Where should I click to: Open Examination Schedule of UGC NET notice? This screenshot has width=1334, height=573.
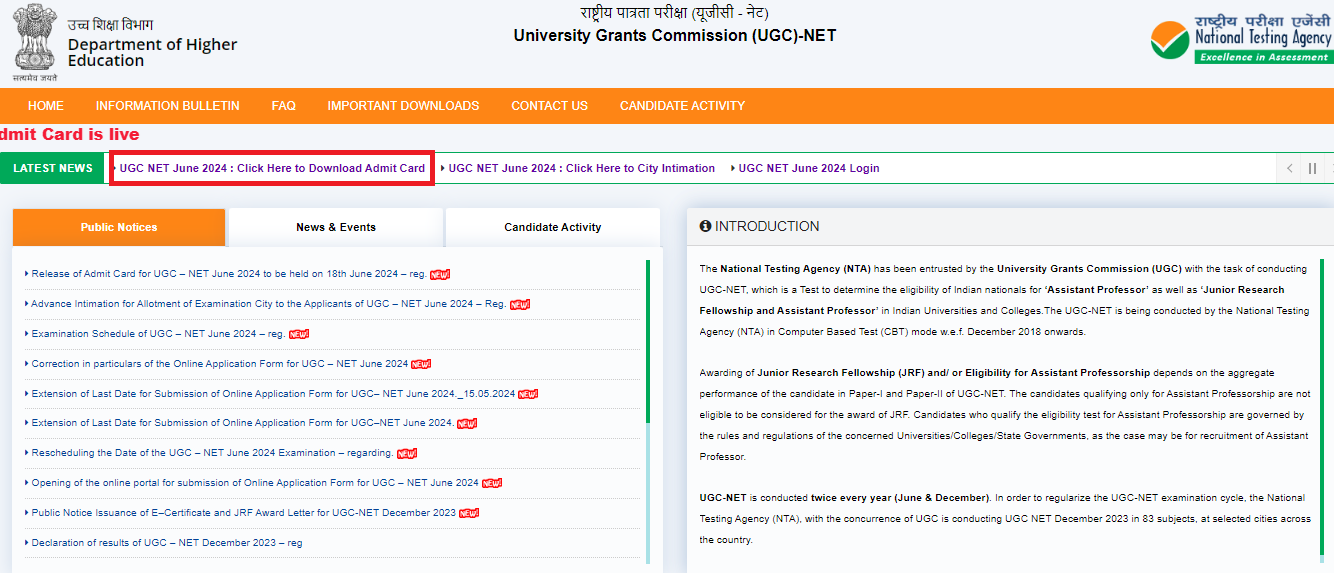158,334
